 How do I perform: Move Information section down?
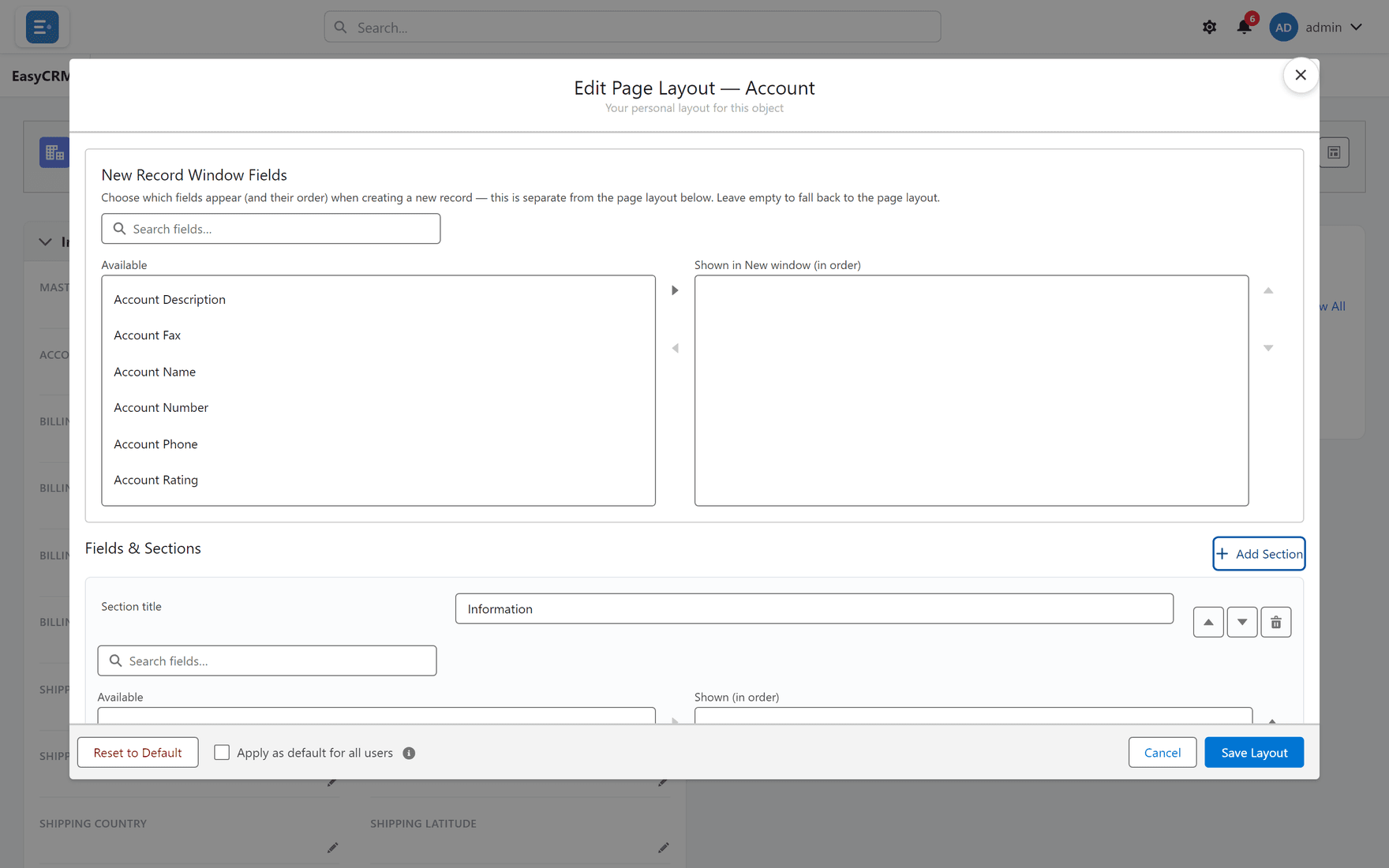point(1242,622)
